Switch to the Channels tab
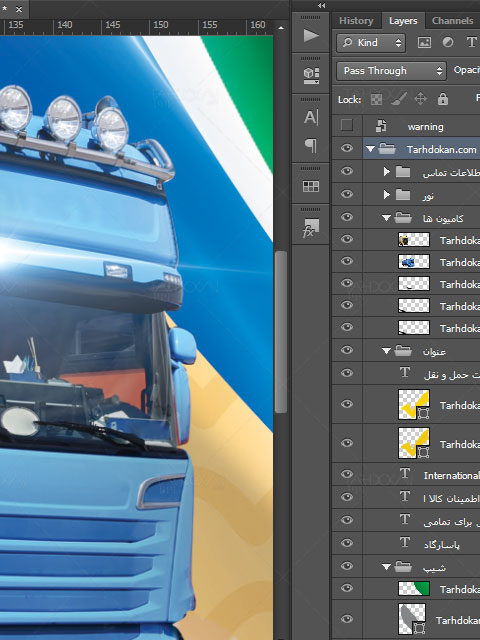The image size is (480, 640). pyautogui.click(x=453, y=20)
